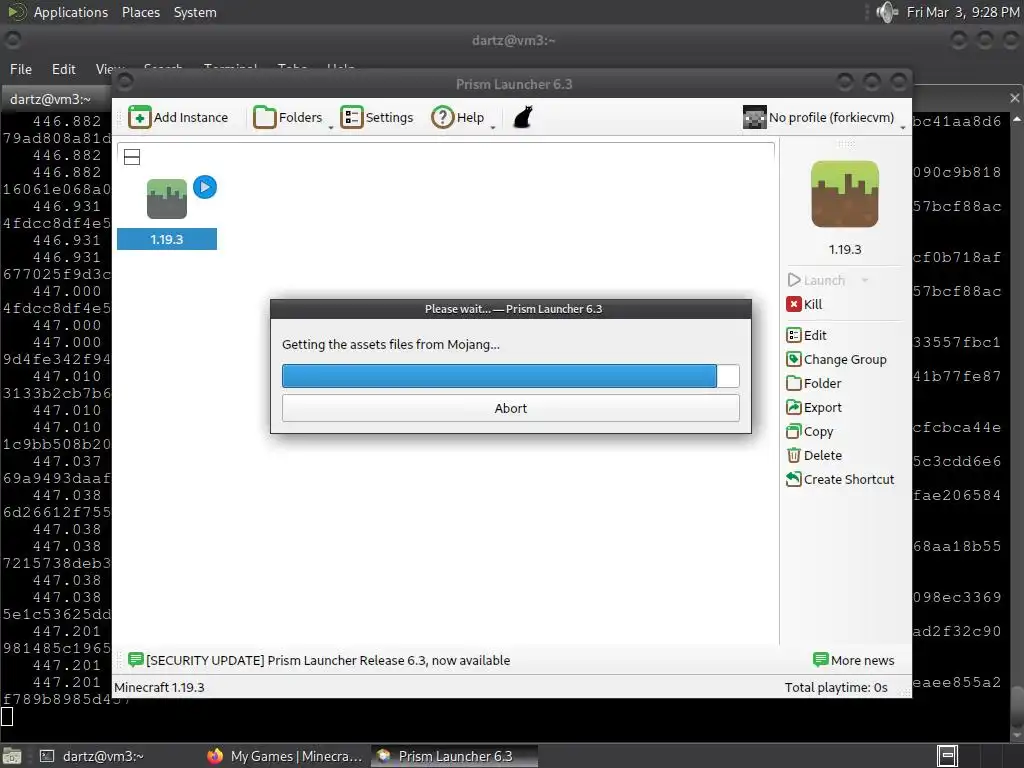Click the volume speaker icon in the panel
This screenshot has height=768, width=1024.
tap(887, 12)
